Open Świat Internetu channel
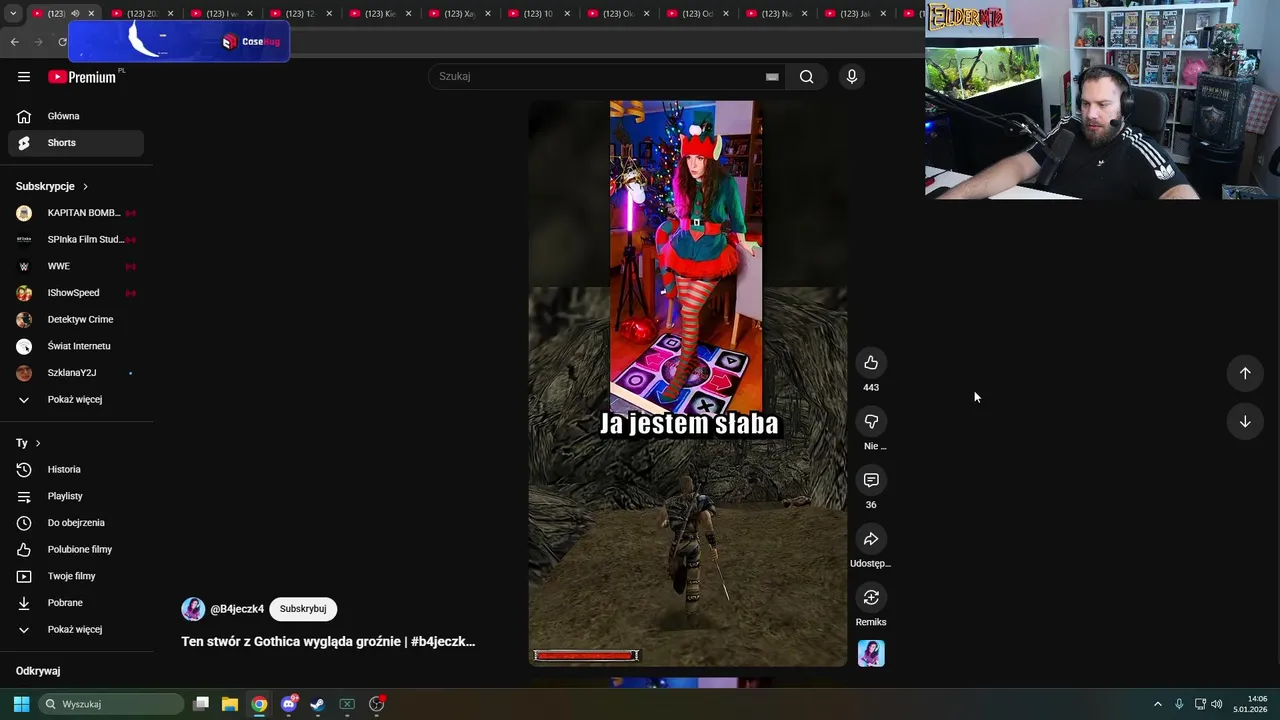Image resolution: width=1280 pixels, height=720 pixels. pyautogui.click(x=76, y=346)
